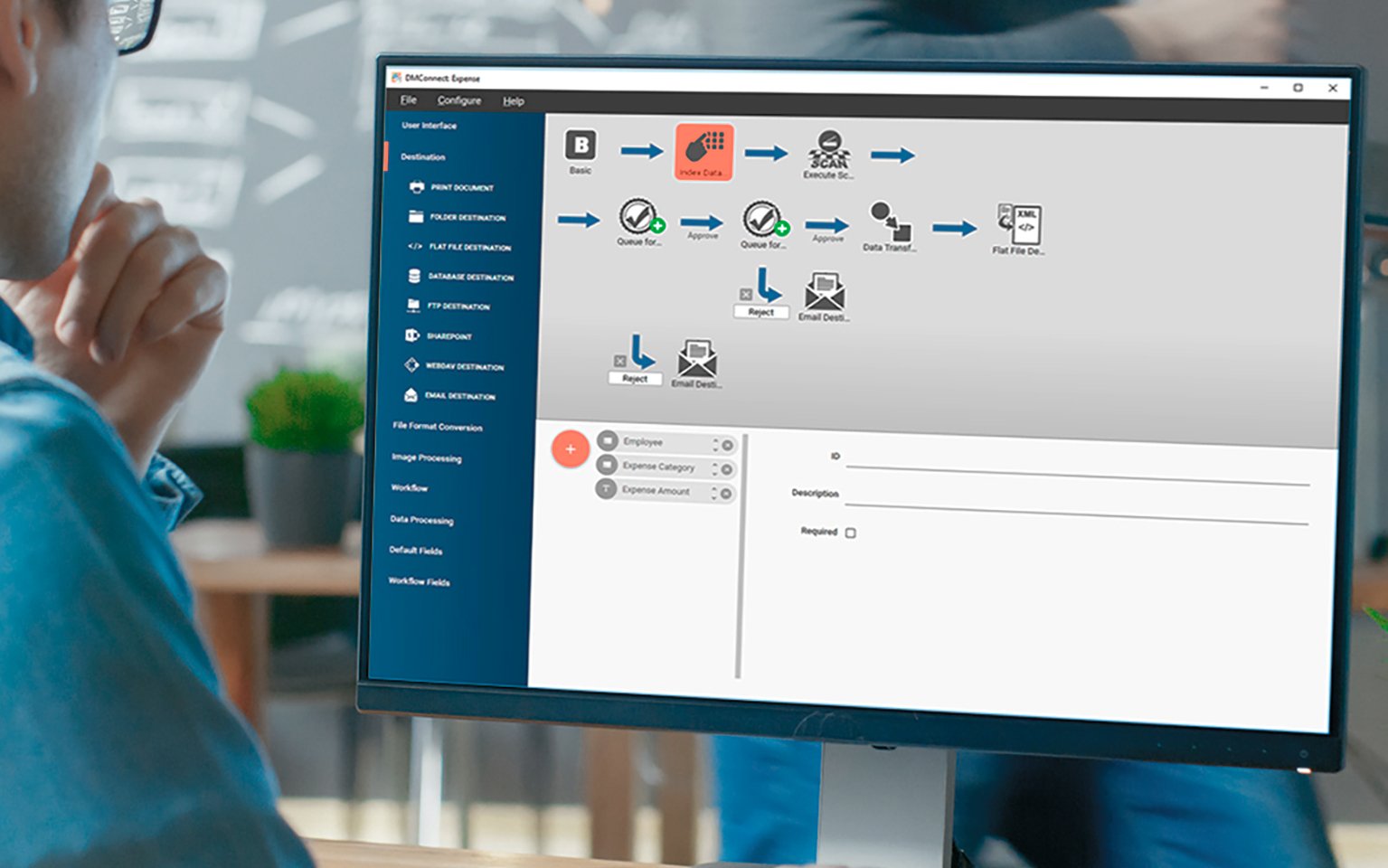Enable the Required checkbox
1388x868 pixels.
tap(848, 533)
